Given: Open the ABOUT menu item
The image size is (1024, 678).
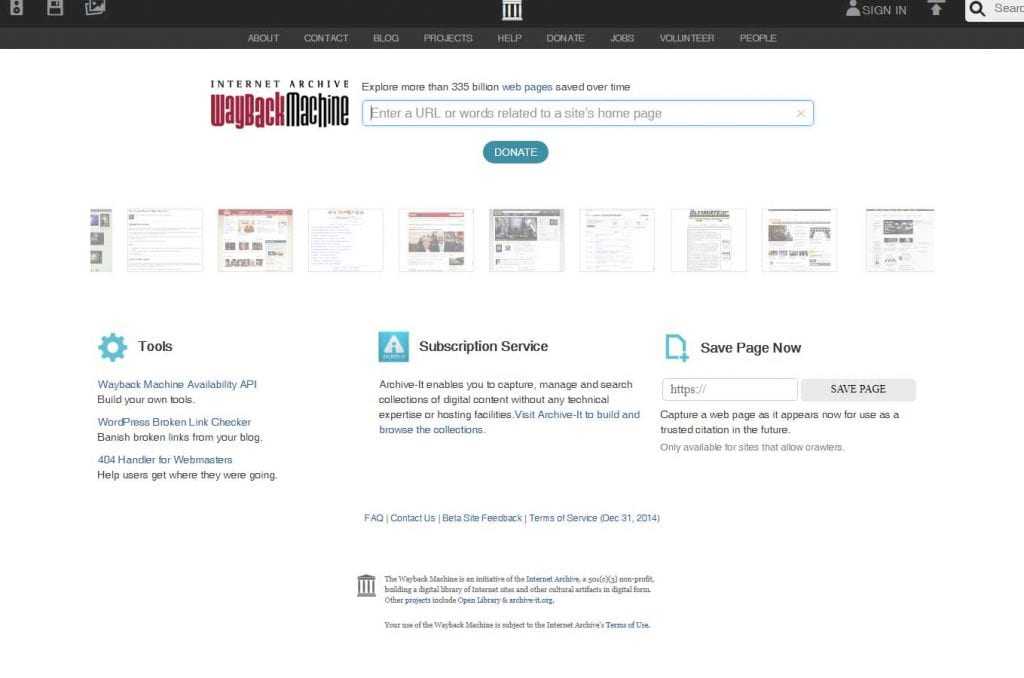Looking at the screenshot, I should click(263, 38).
